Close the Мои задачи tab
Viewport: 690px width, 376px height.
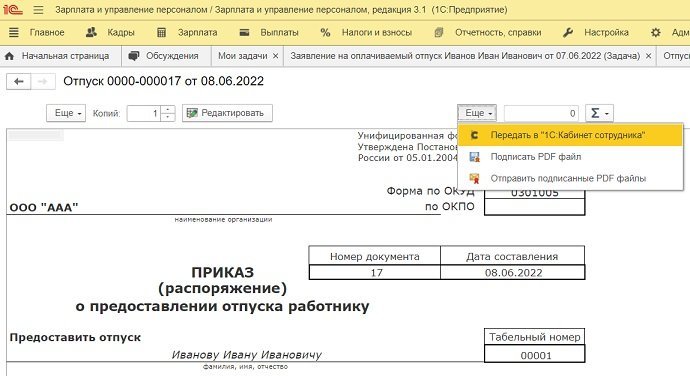[x=275, y=56]
